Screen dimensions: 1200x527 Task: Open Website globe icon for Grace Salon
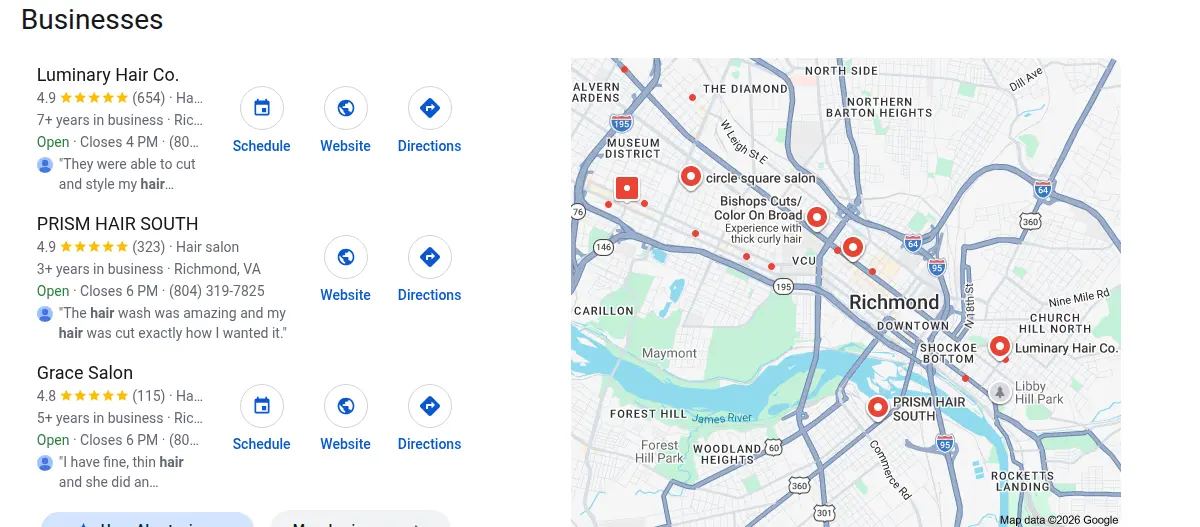(346, 406)
